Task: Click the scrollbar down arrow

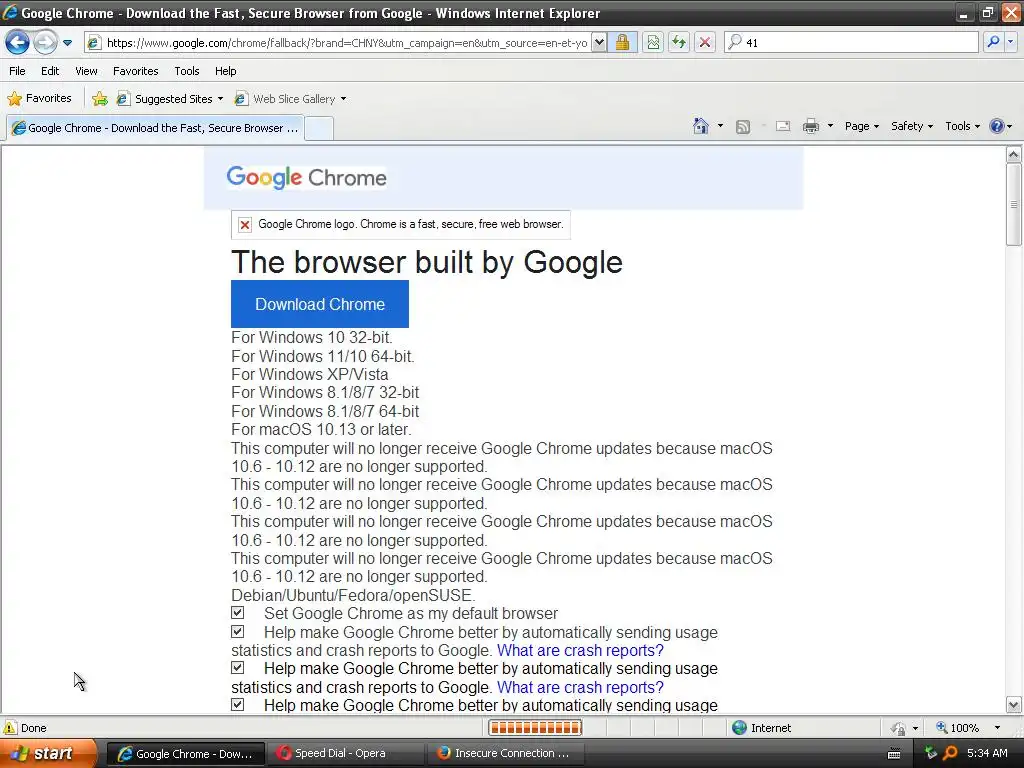Action: coord(1014,705)
